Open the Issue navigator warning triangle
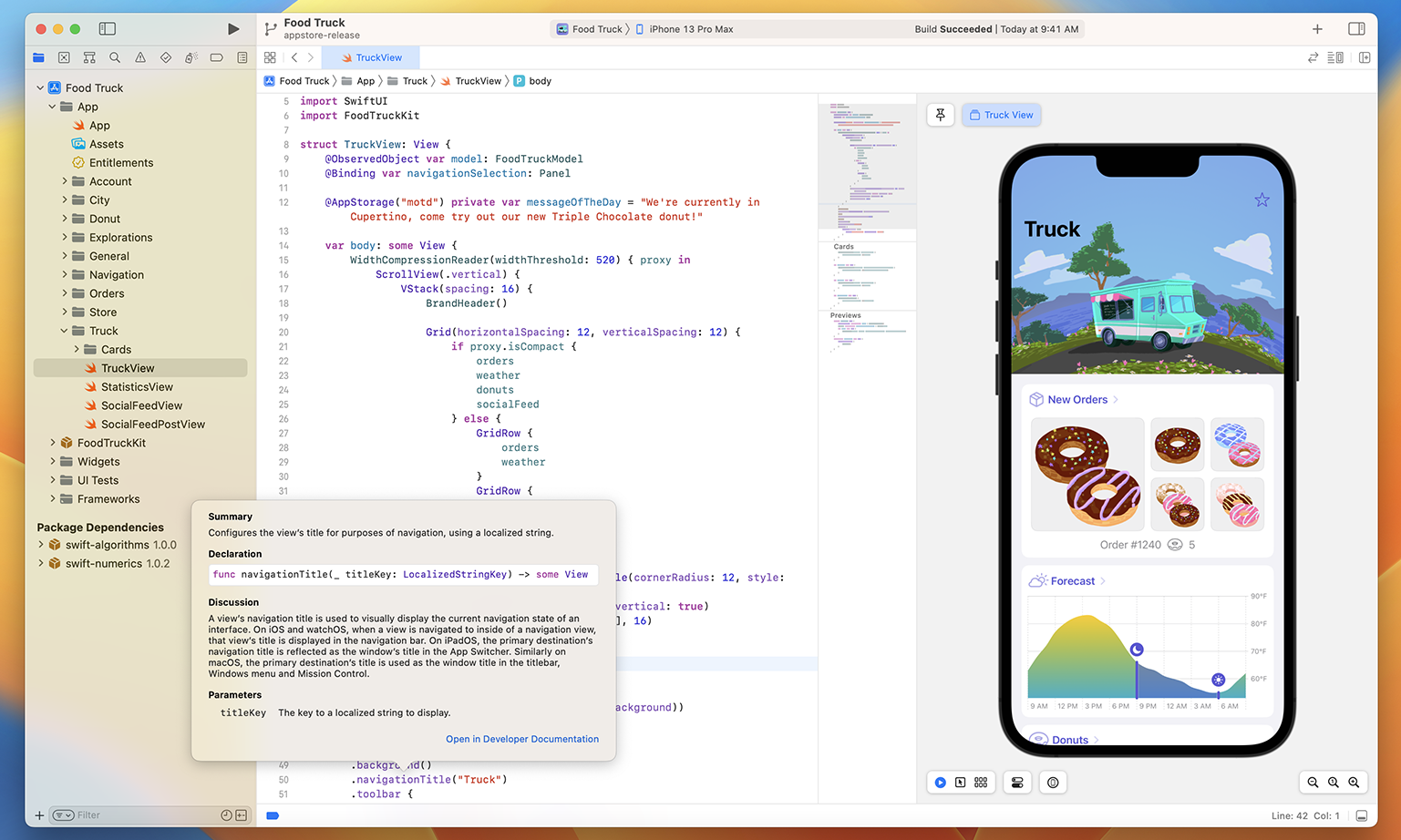The image size is (1401, 840). point(140,57)
